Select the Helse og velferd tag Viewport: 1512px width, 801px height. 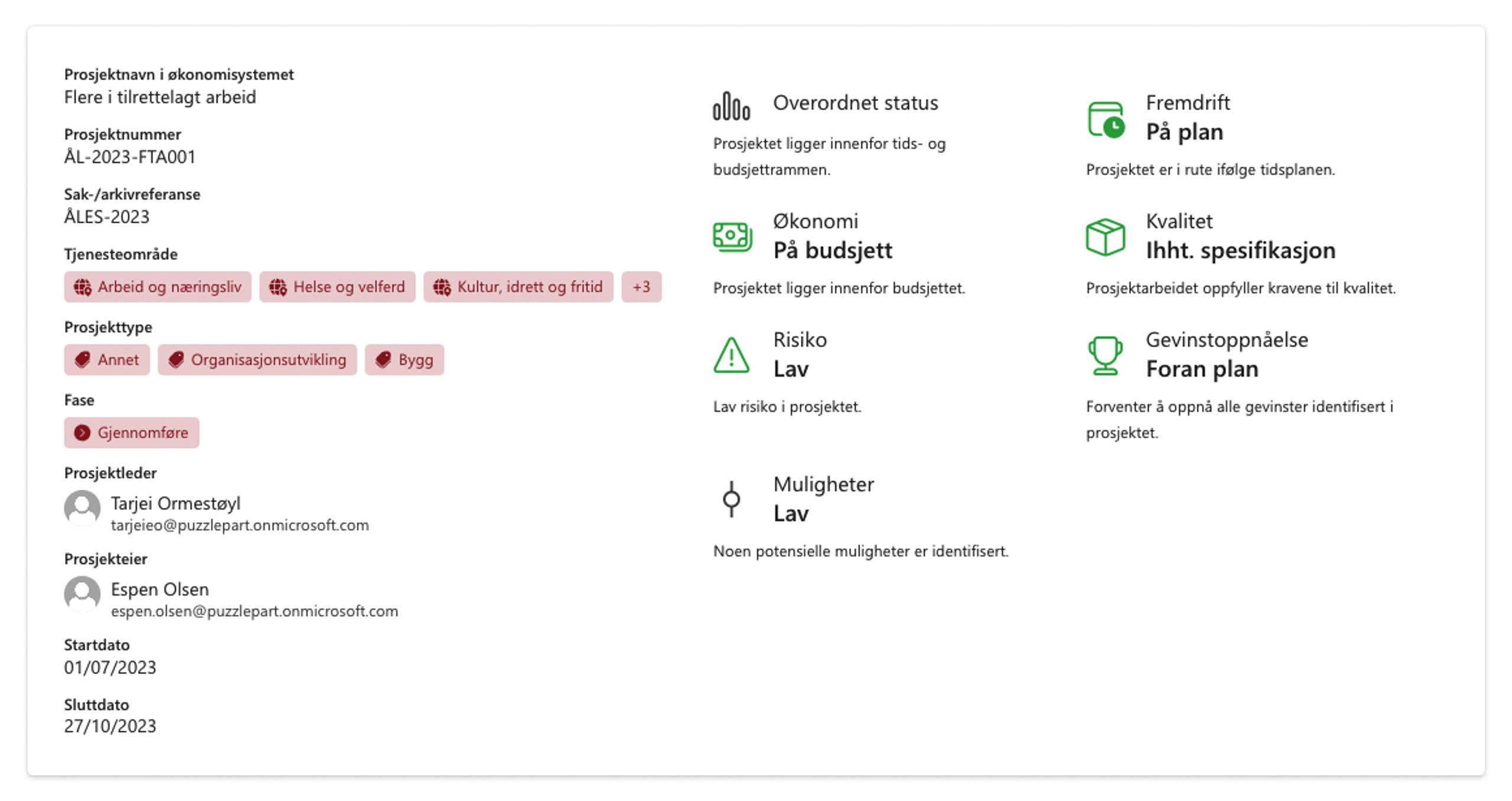point(337,287)
